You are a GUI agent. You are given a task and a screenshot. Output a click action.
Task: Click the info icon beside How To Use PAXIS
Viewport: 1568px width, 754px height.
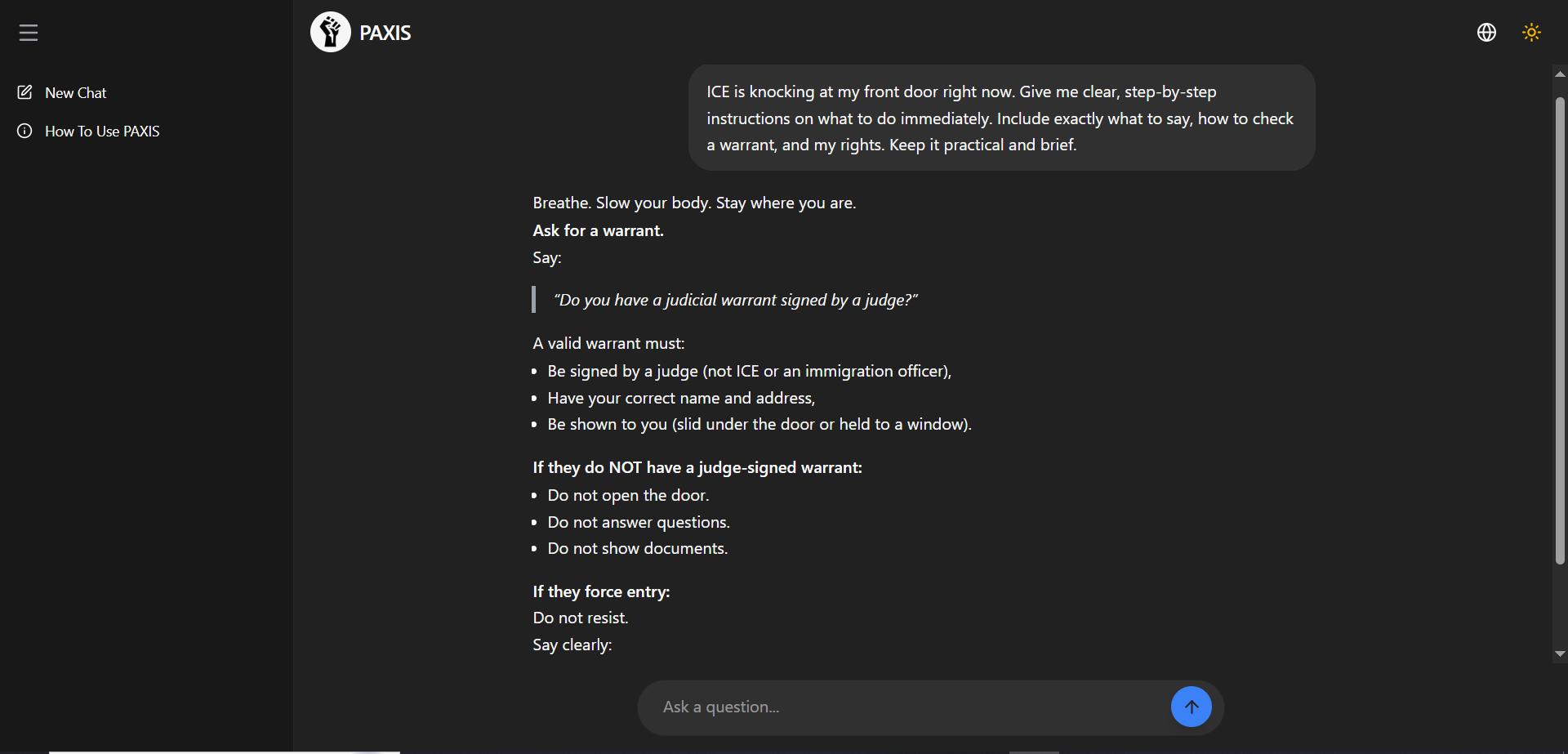pyautogui.click(x=25, y=131)
